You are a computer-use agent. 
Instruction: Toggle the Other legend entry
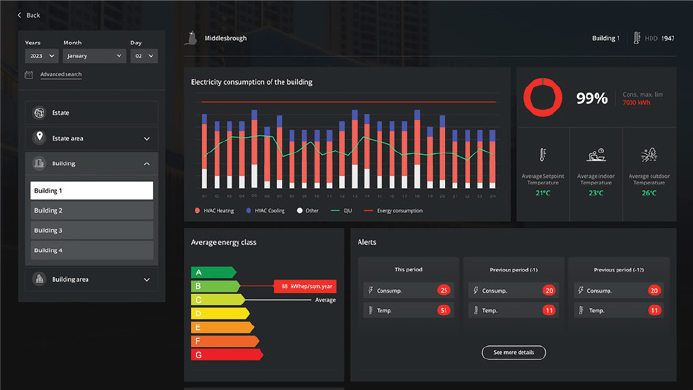tap(308, 211)
